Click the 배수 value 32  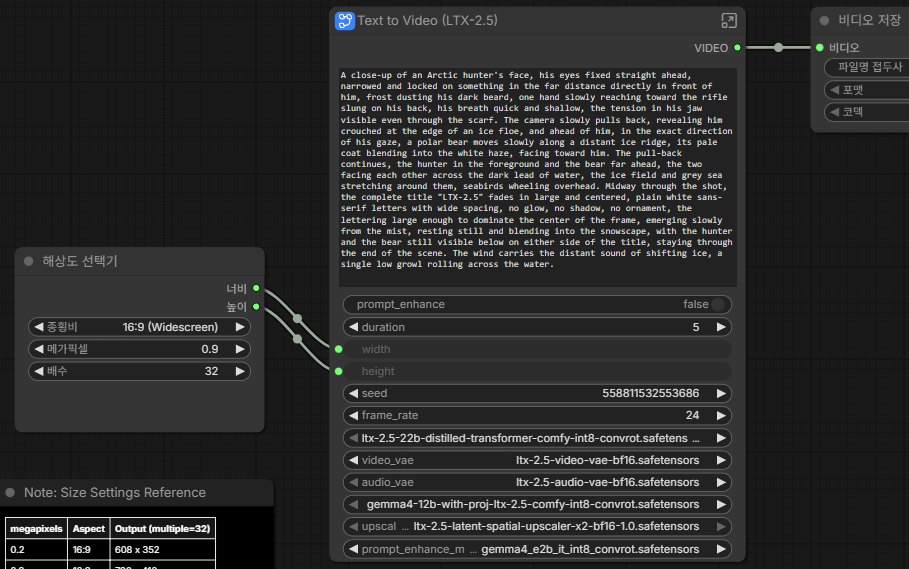point(211,371)
